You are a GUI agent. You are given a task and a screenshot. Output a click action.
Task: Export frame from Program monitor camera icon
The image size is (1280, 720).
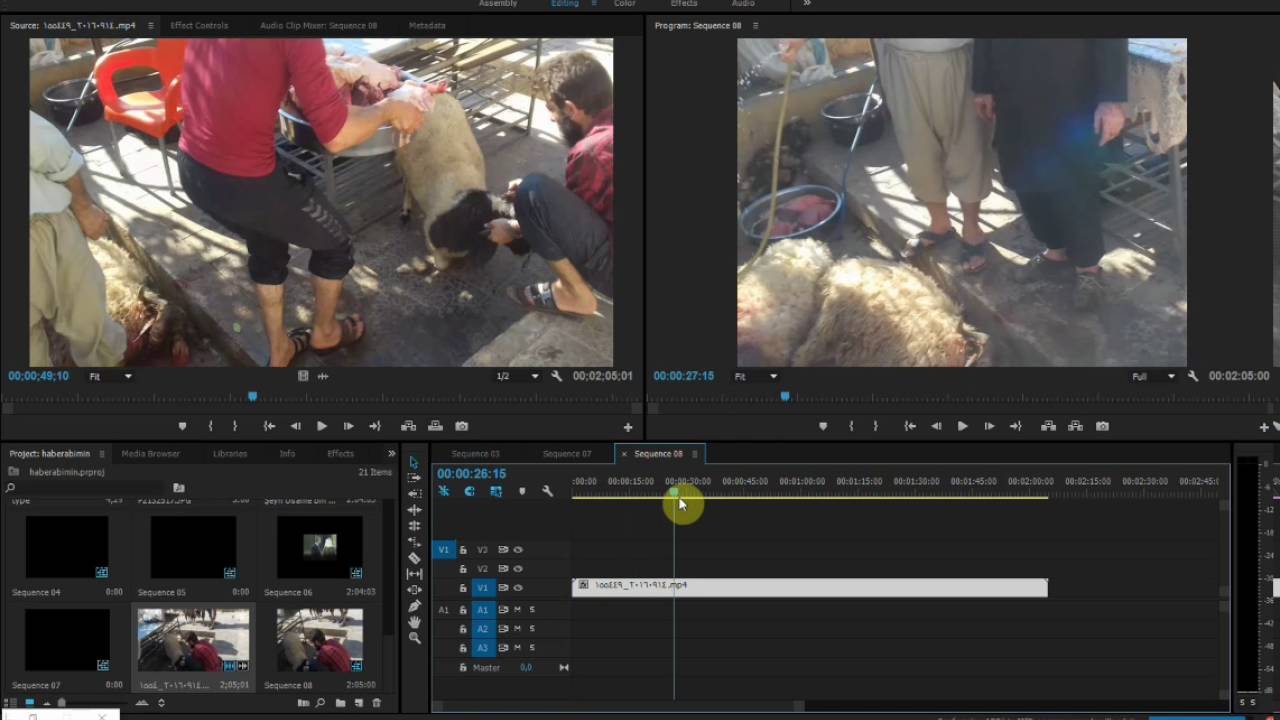pyautogui.click(x=1102, y=426)
